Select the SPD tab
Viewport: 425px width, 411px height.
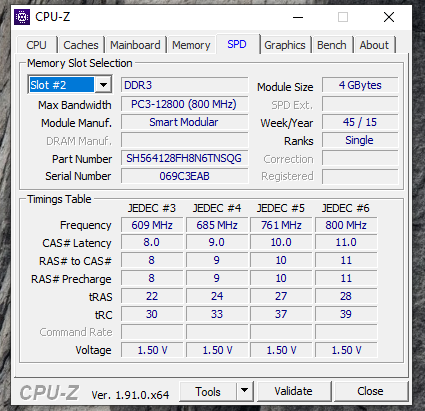[237, 44]
